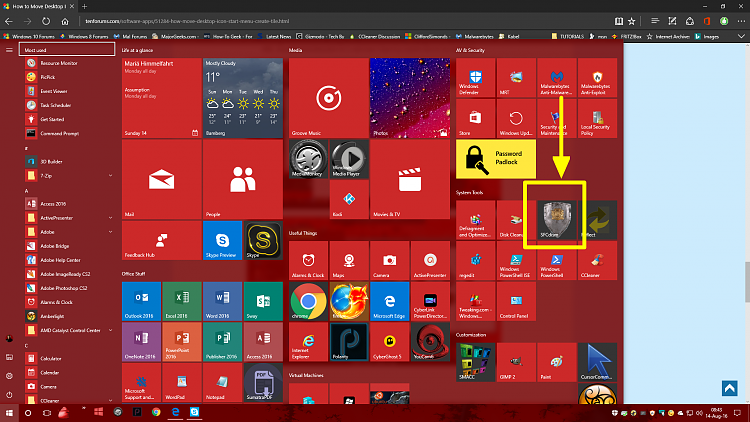Open the CCleaner Discussion bookmark
The width and height of the screenshot is (750, 422).
point(375,36)
